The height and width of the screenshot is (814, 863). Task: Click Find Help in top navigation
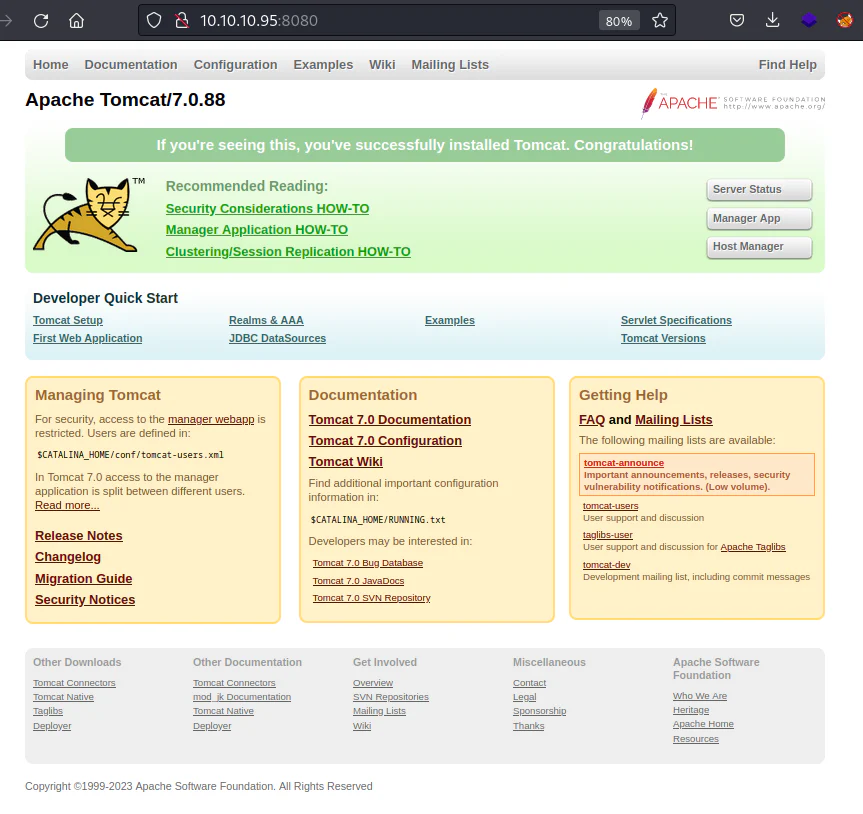pos(788,65)
